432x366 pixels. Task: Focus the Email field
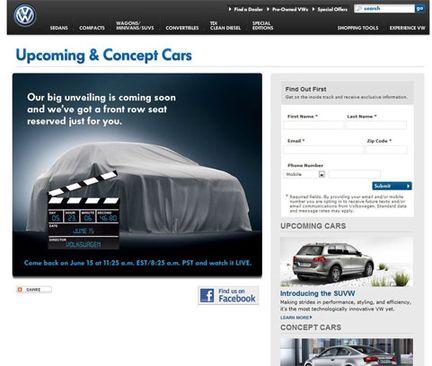[x=324, y=150]
